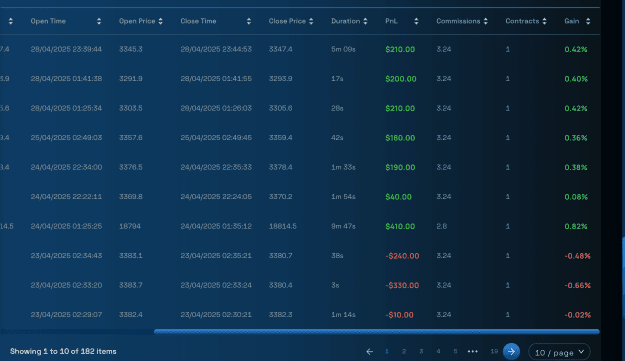Click the 0.08% gain value
Image resolution: width=625 pixels, height=361 pixels.
576,197
